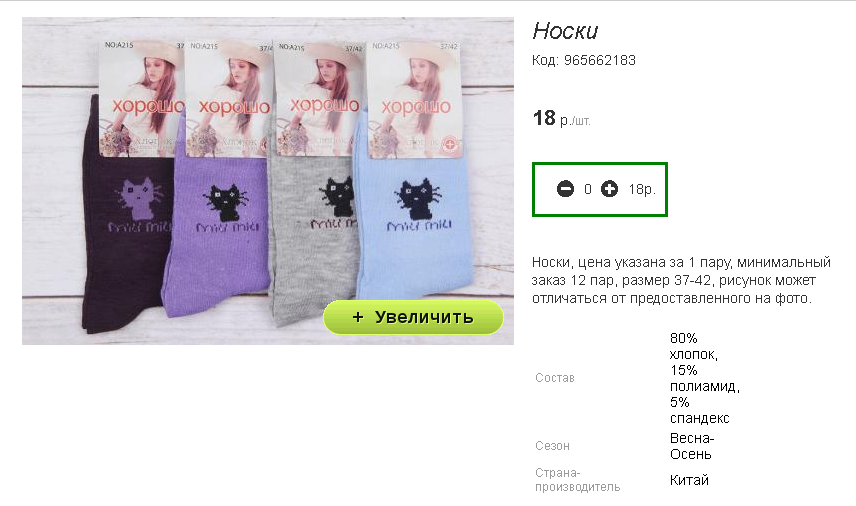Click the dark purple sock in photo
This screenshot has width=856, height=506.
[123, 246]
